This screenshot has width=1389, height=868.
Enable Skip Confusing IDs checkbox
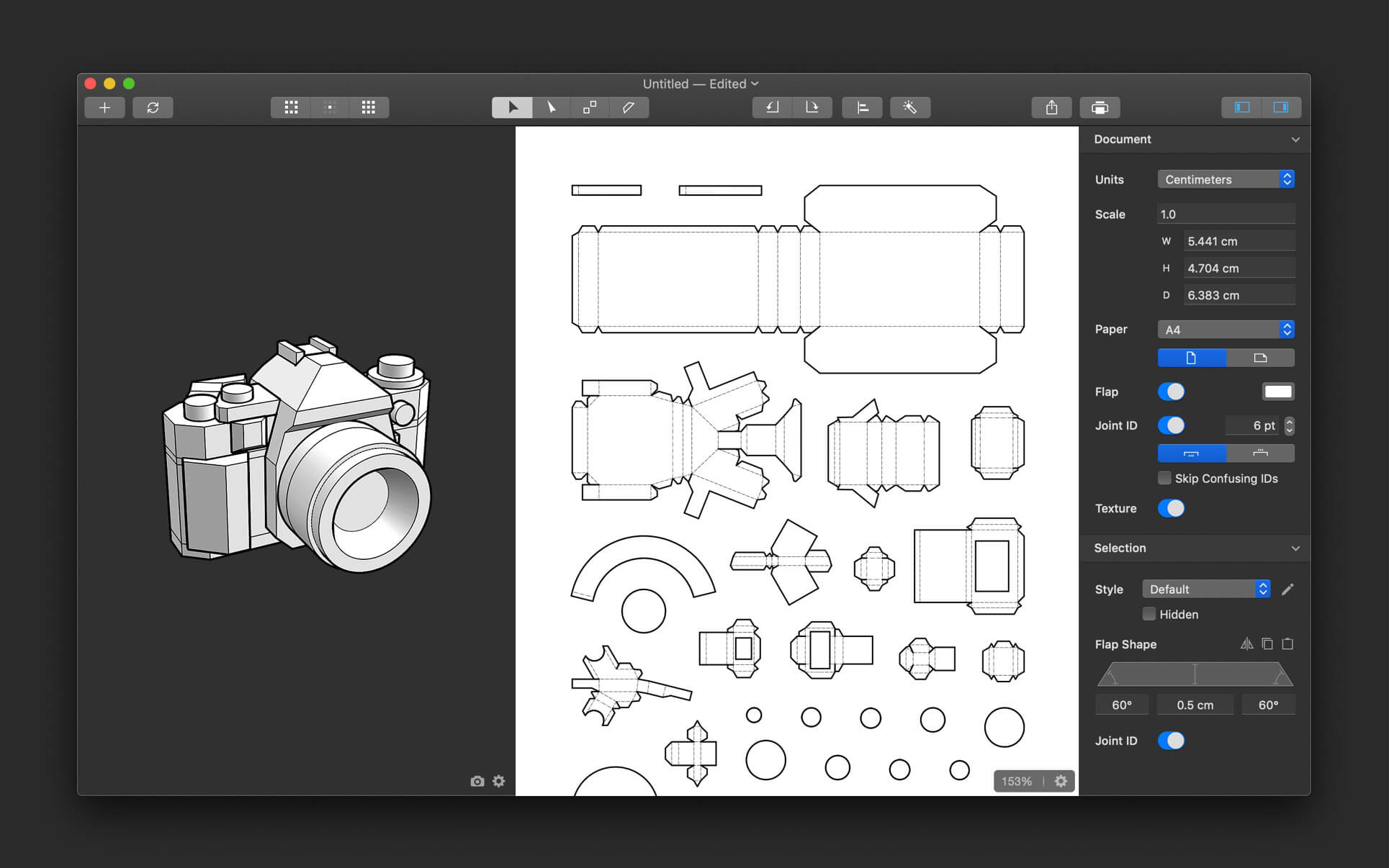pyautogui.click(x=1164, y=478)
